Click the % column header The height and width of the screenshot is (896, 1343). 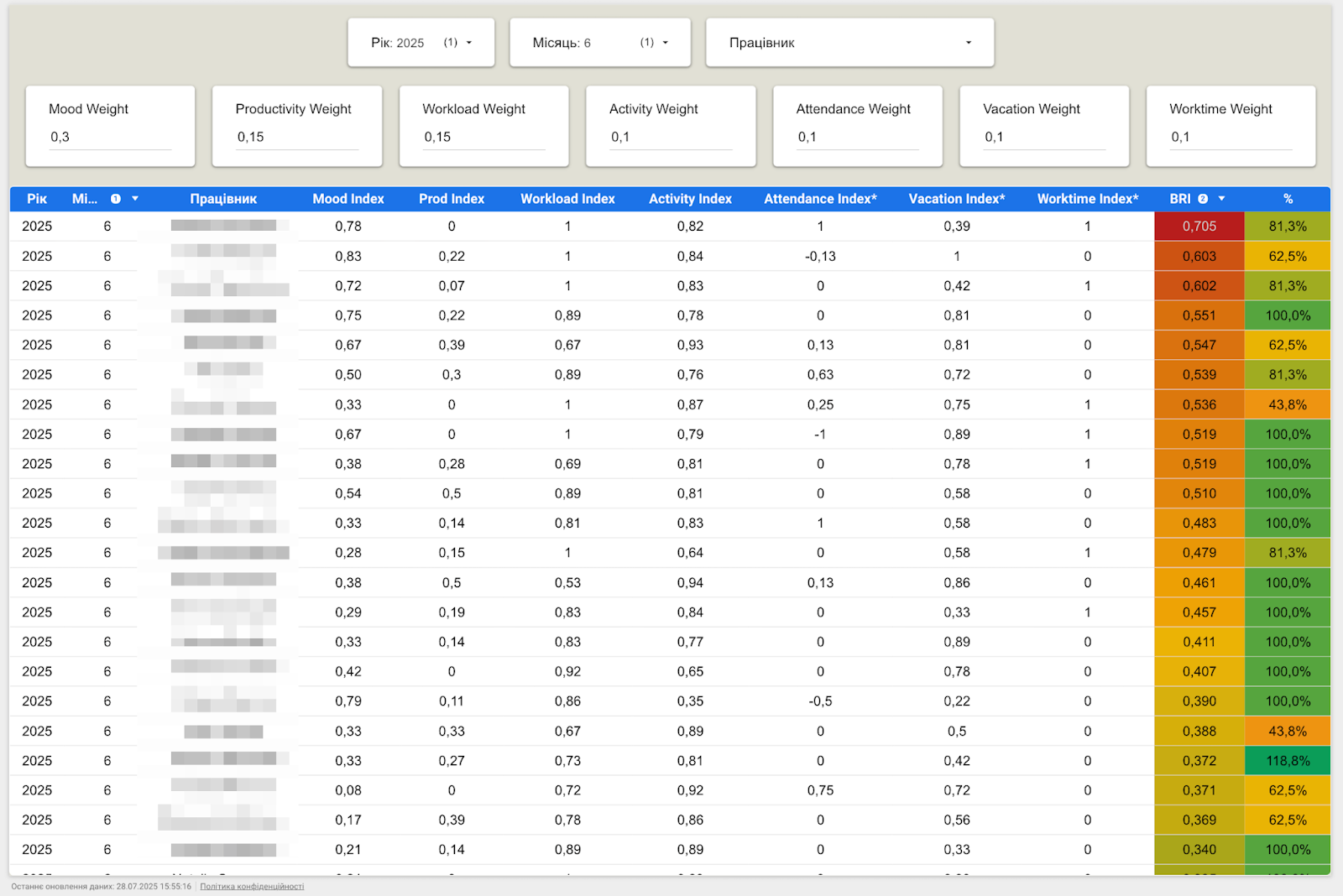tap(1288, 199)
